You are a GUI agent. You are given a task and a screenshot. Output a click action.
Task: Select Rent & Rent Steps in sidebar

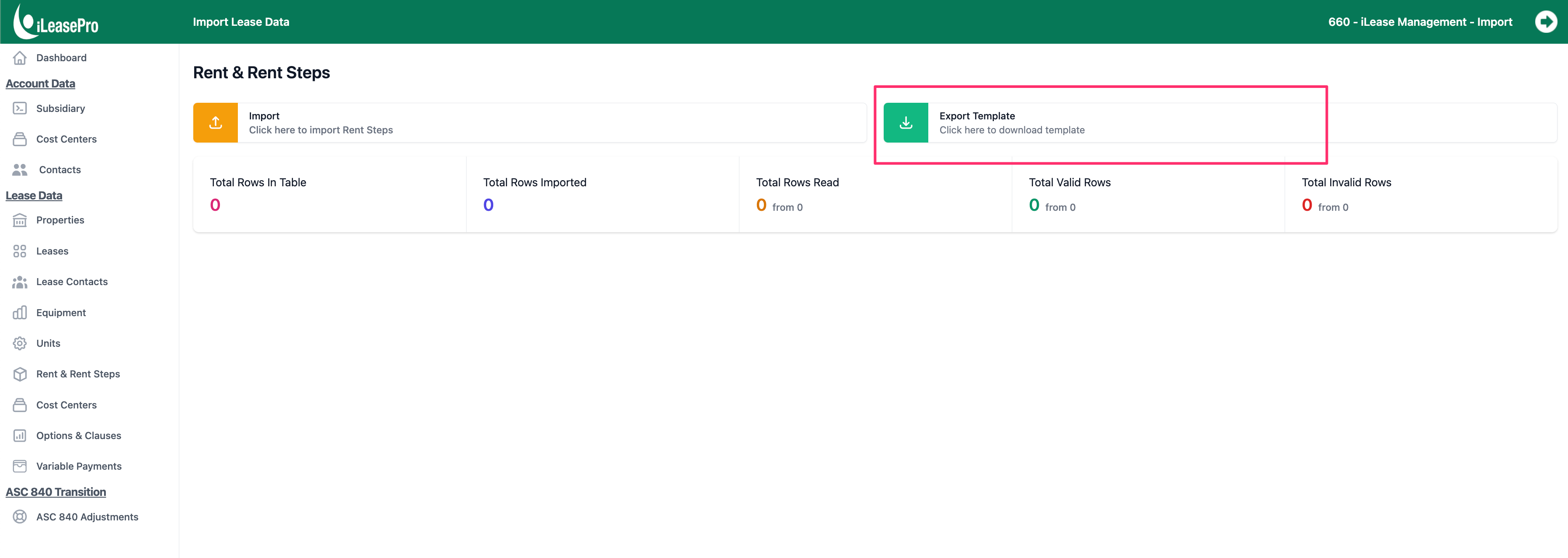click(78, 374)
